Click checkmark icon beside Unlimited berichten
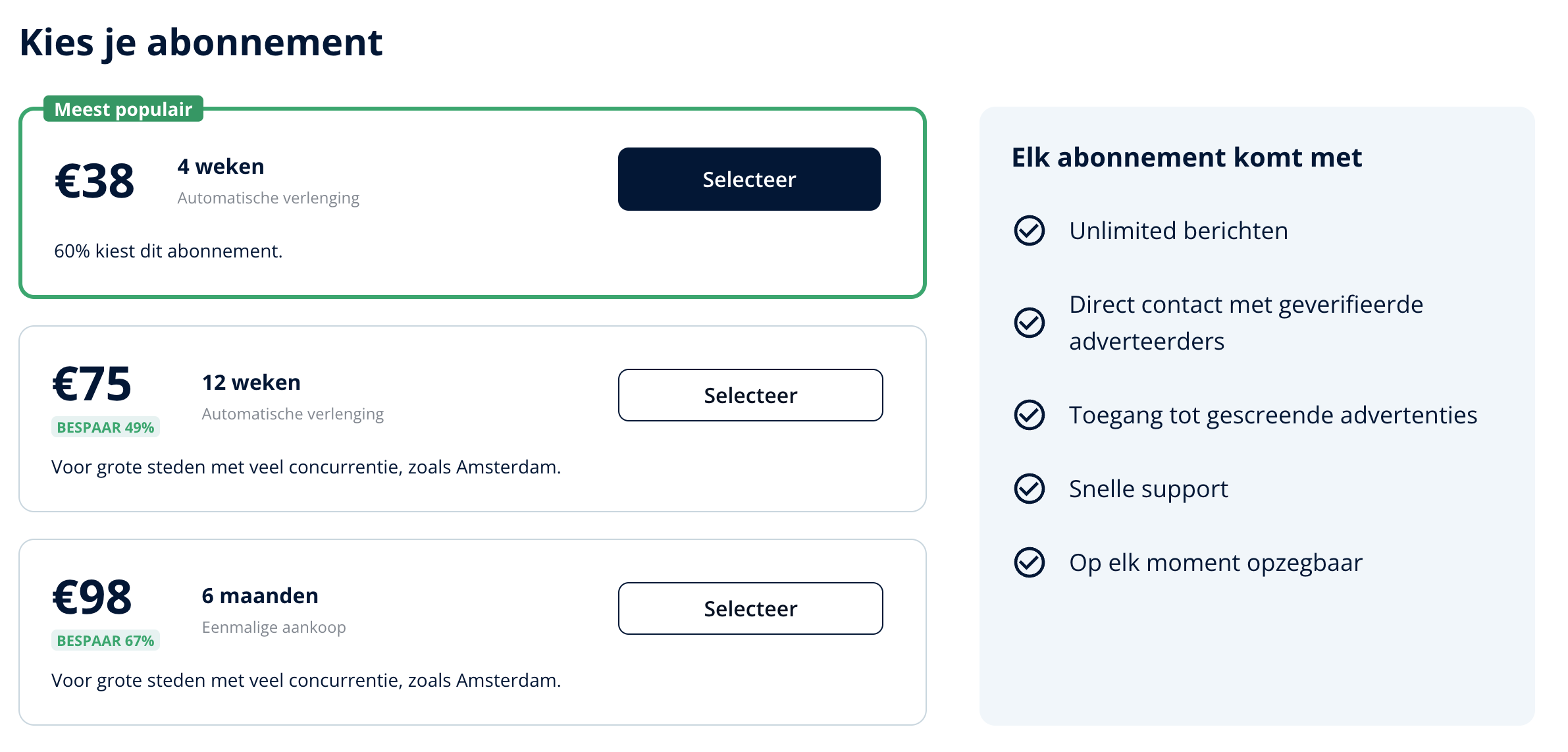The height and width of the screenshot is (752, 1568). (1030, 230)
